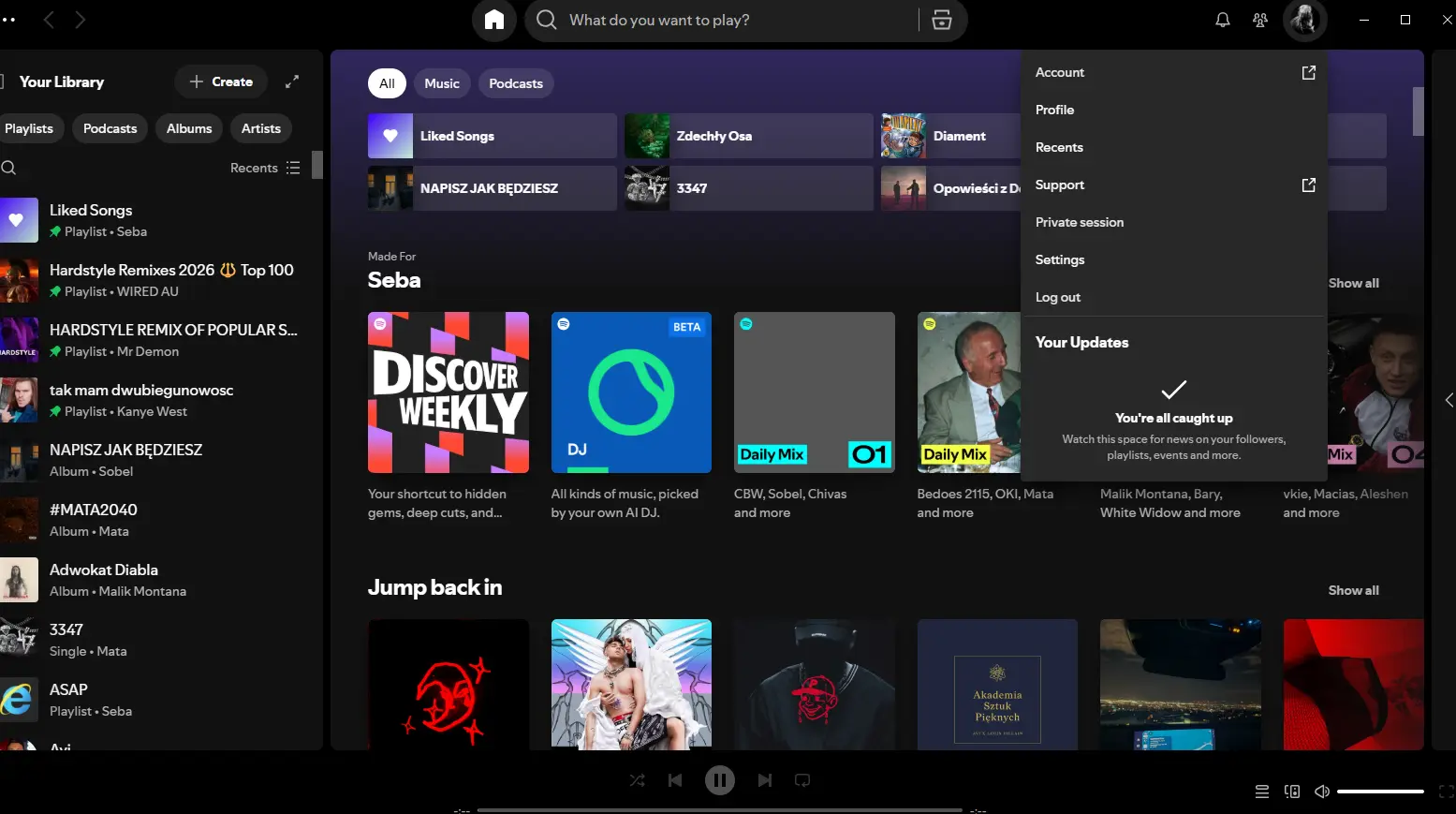Open Liked Songs shortcut tile
1456x814 pixels.
493,136
